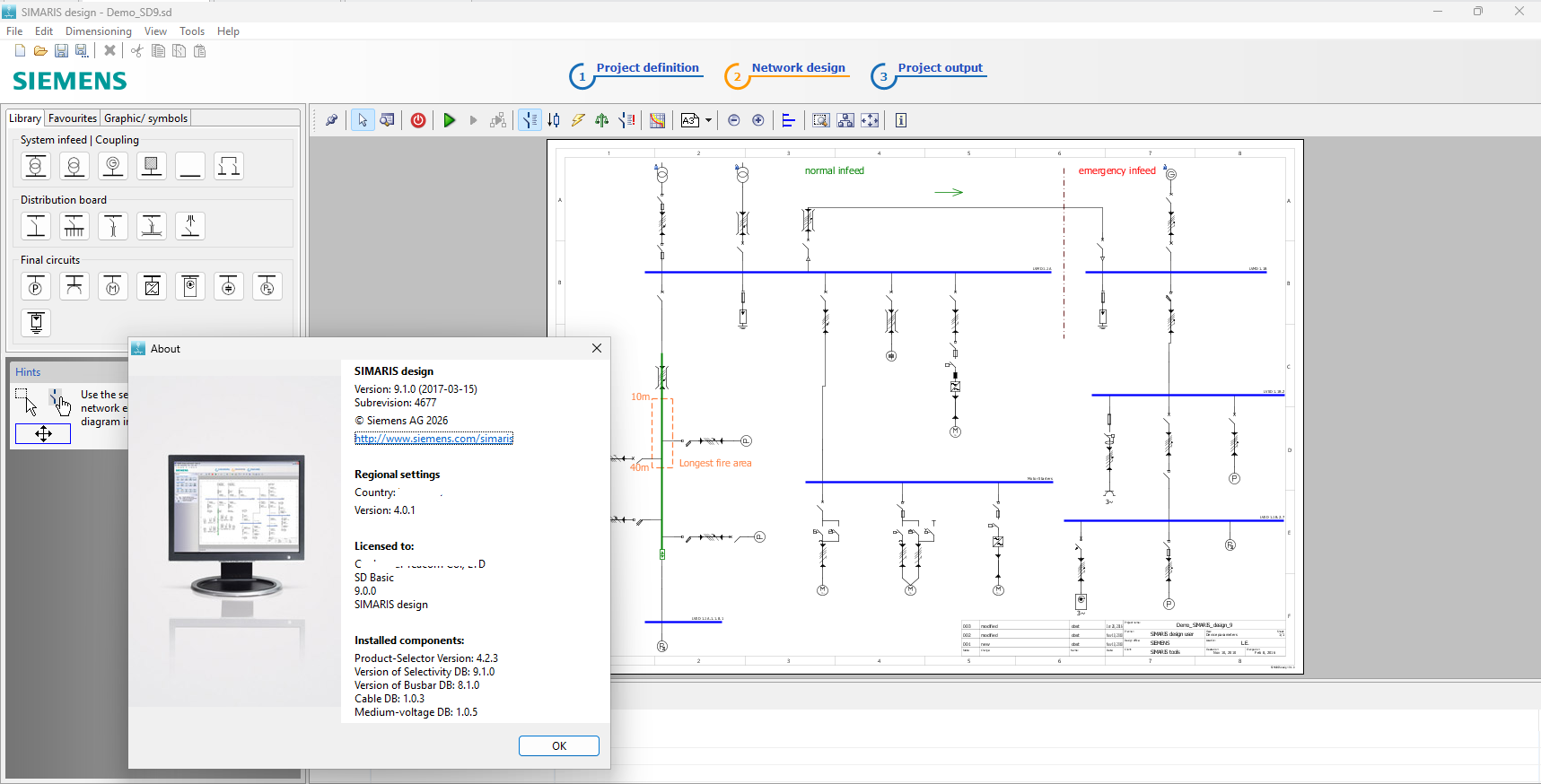Click the Paste clipboard icon
1541x784 pixels.
[x=200, y=51]
